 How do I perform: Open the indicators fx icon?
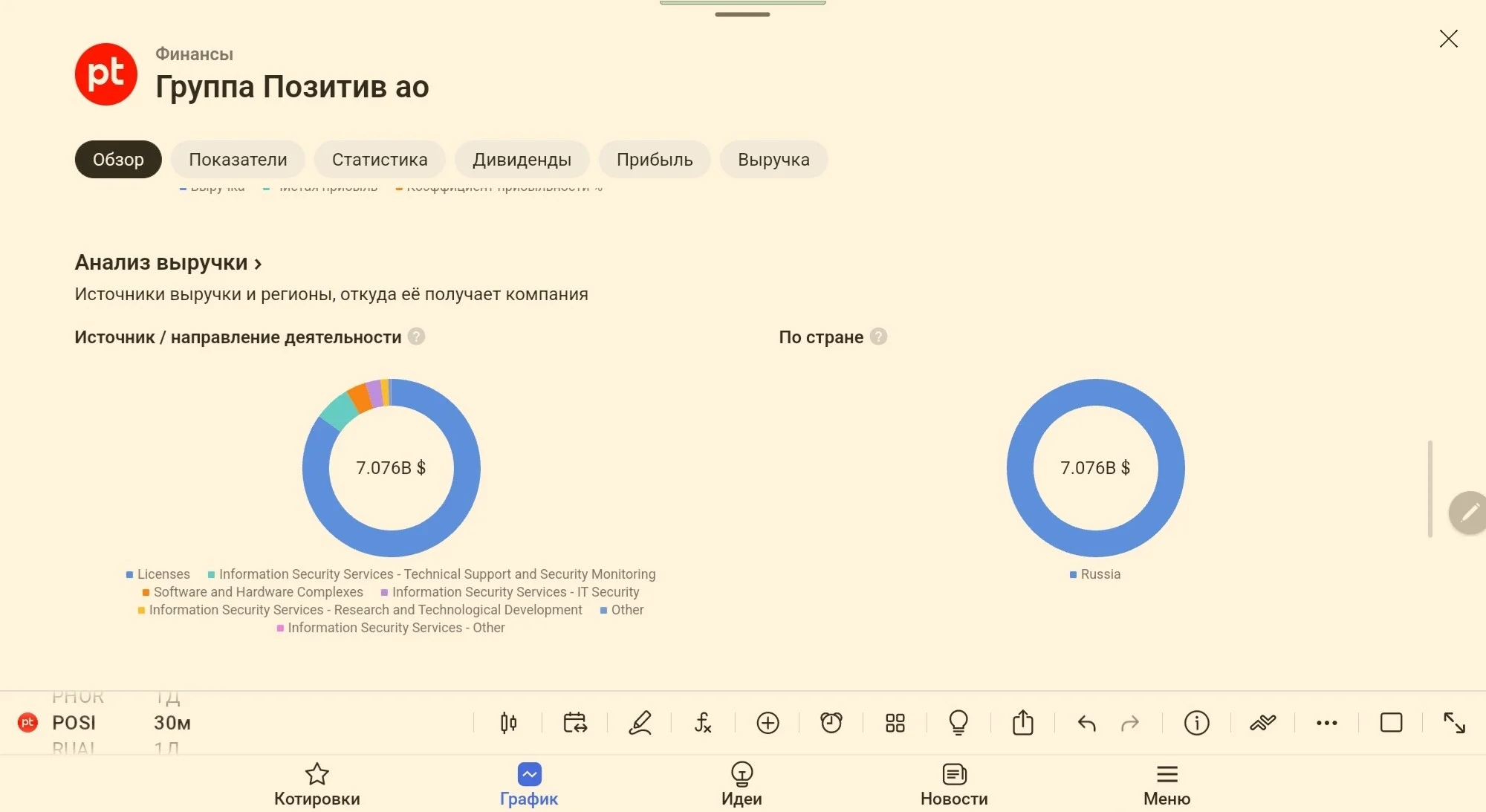[703, 723]
